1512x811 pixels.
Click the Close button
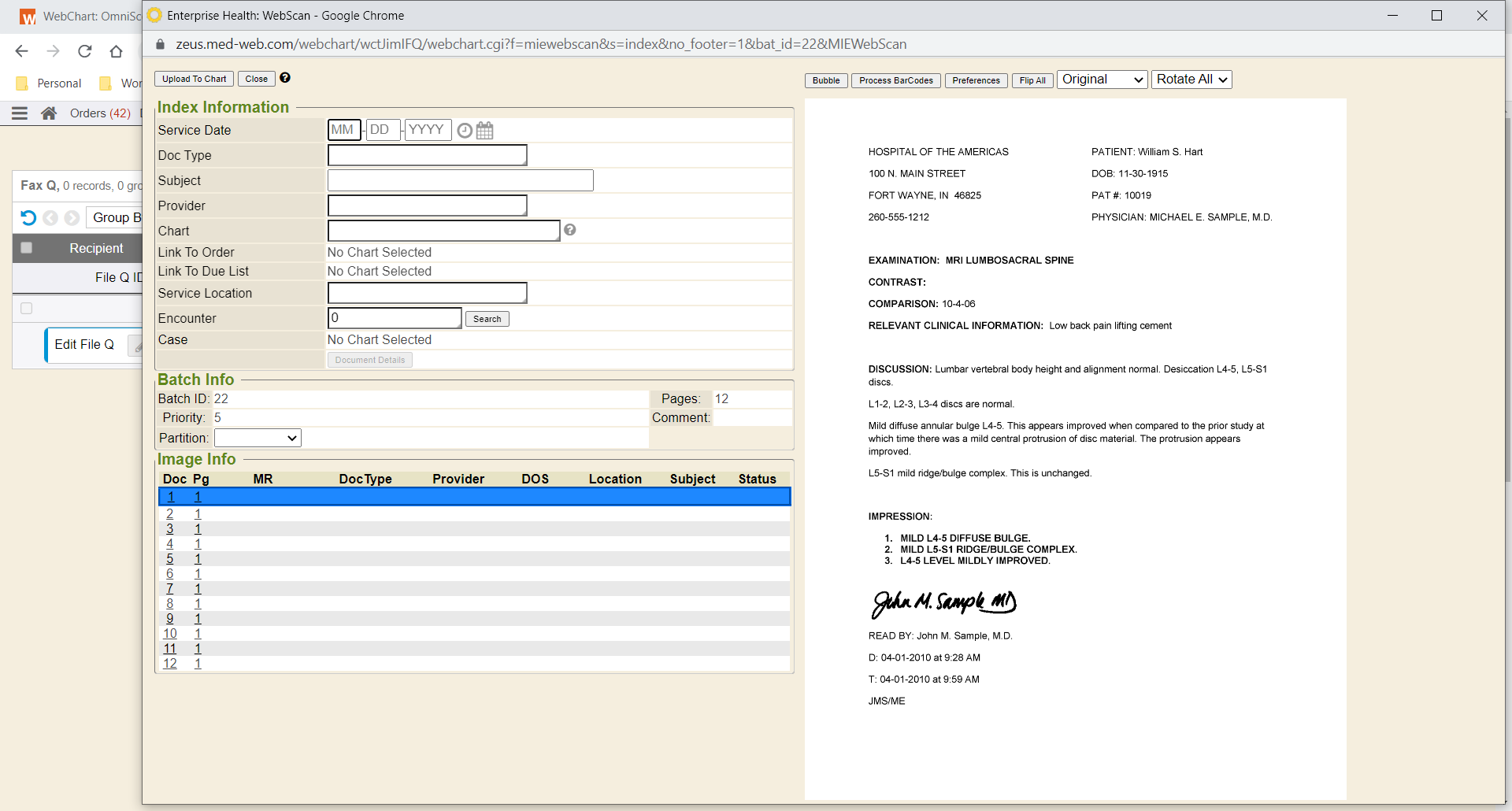point(256,79)
